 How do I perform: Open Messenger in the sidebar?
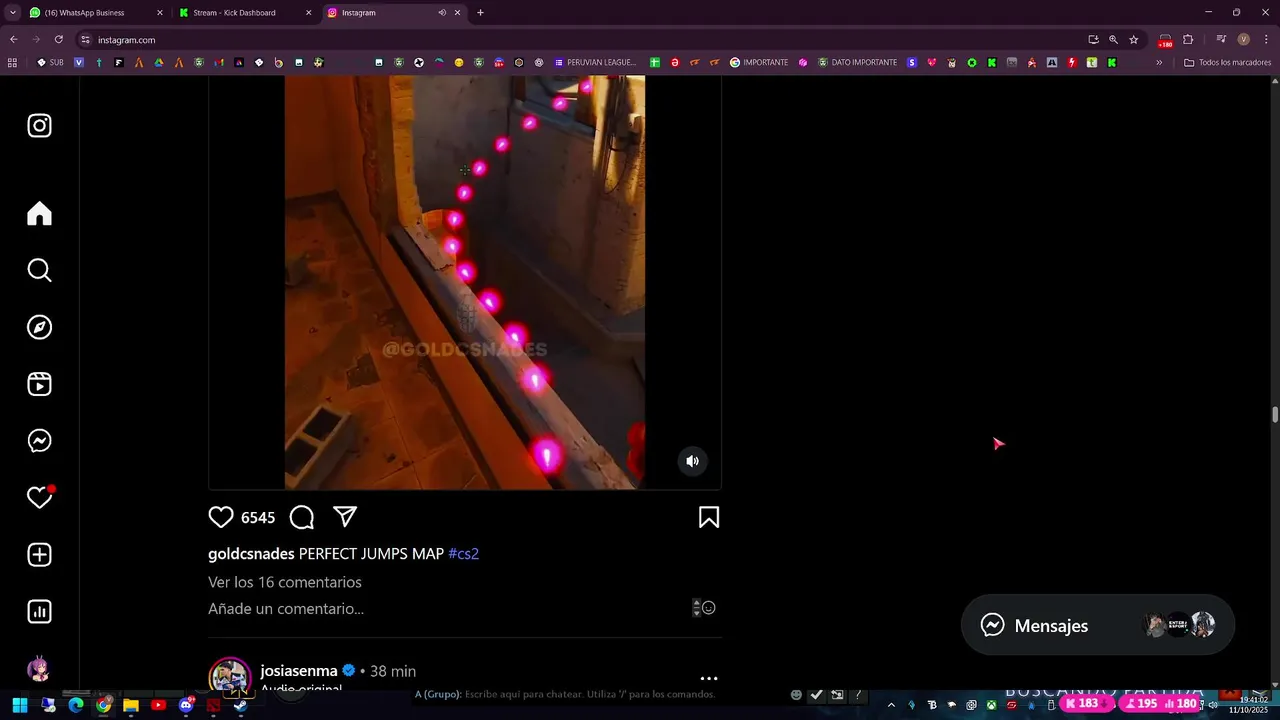[39, 441]
